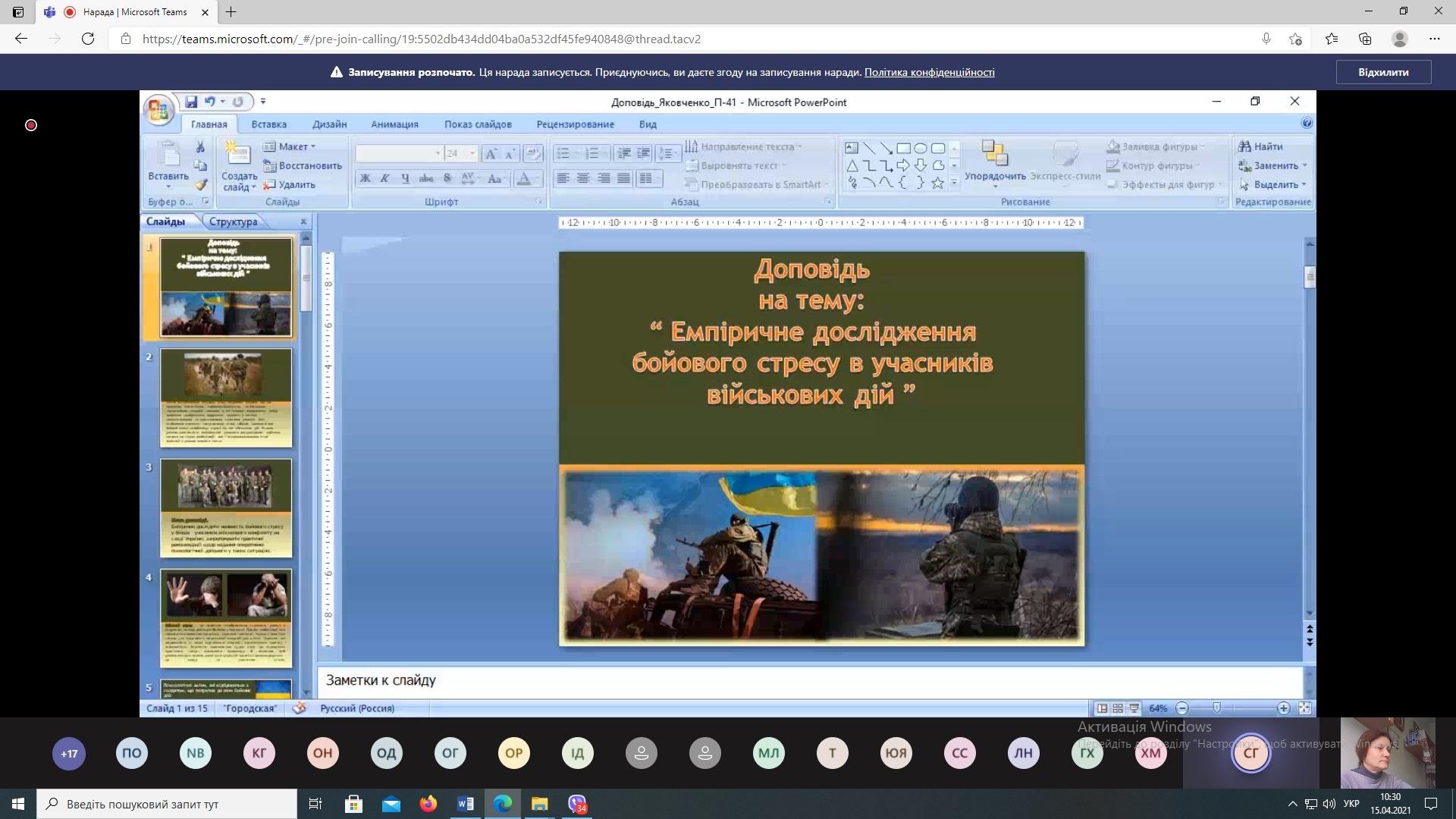This screenshot has height=819, width=1456.
Task: Select the Rectangle shape tool
Action: coord(903,148)
